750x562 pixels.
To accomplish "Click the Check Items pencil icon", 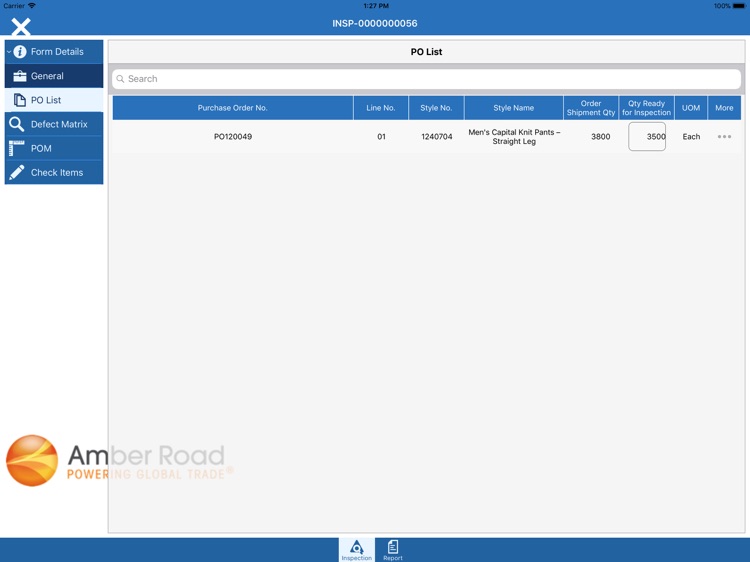I will coord(17,172).
